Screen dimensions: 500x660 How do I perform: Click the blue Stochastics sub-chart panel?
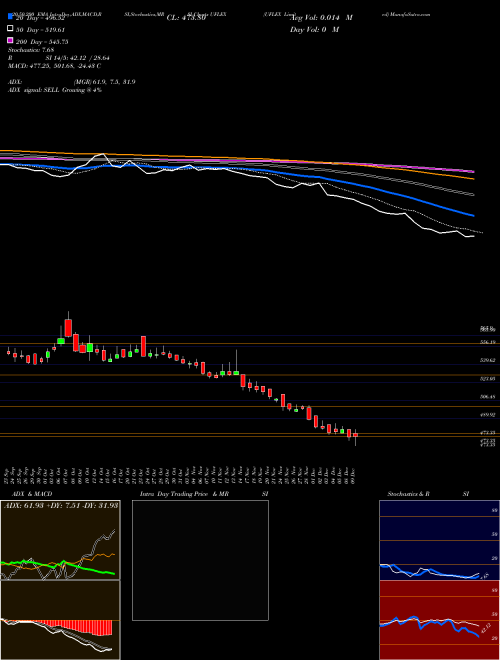point(439,540)
